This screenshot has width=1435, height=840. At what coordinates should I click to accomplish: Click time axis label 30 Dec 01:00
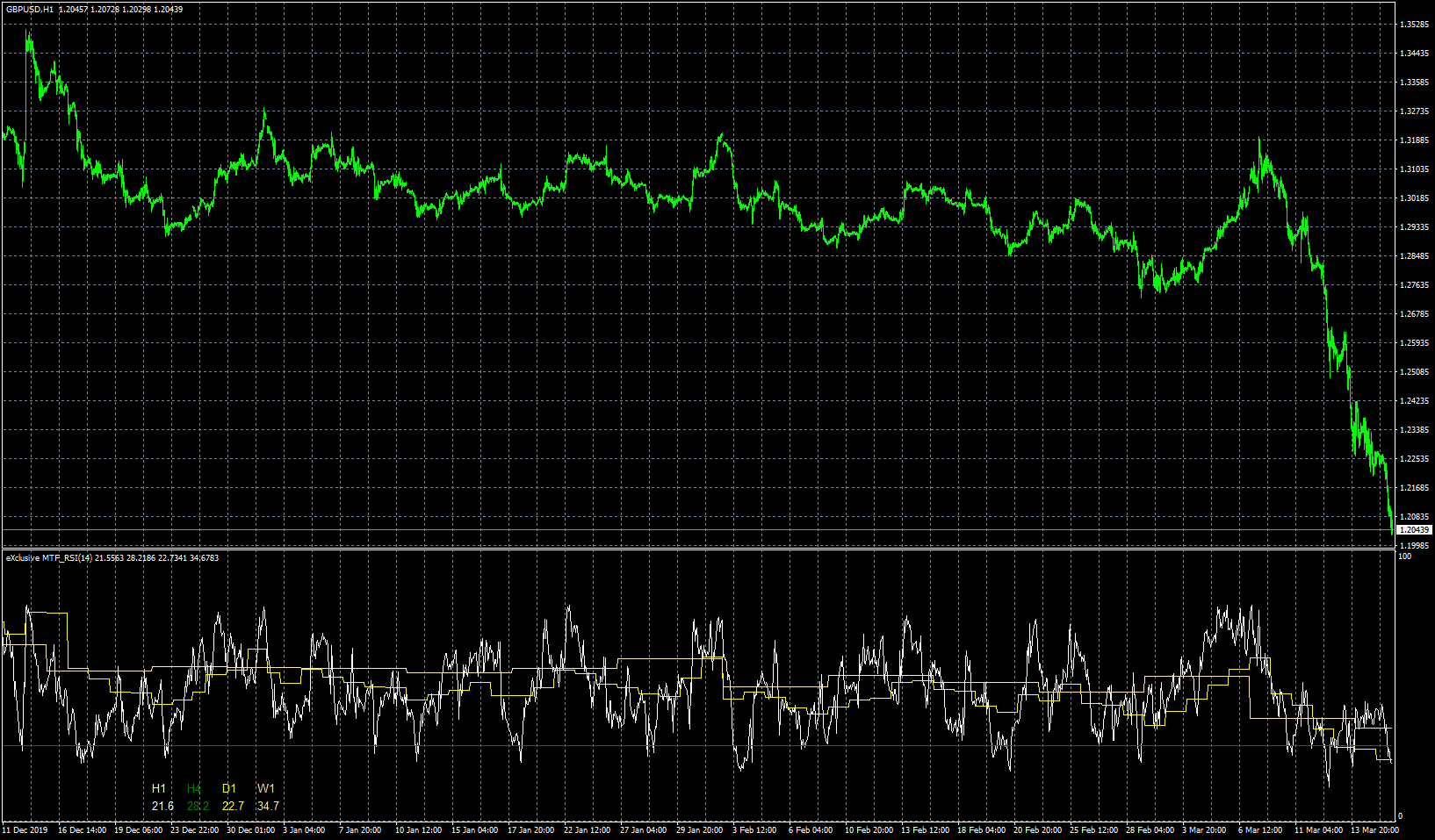click(x=250, y=829)
